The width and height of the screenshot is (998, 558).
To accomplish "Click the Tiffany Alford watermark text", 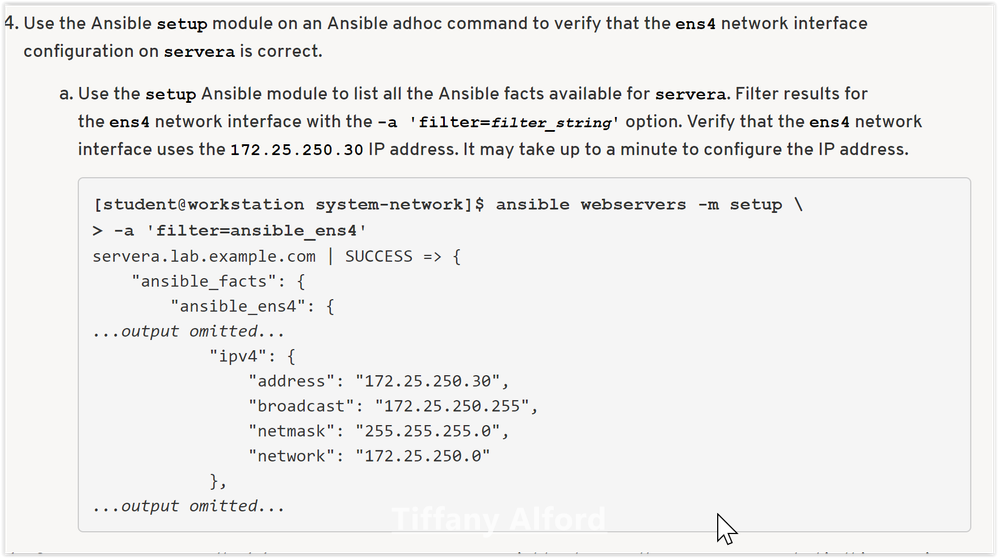I will [x=498, y=519].
